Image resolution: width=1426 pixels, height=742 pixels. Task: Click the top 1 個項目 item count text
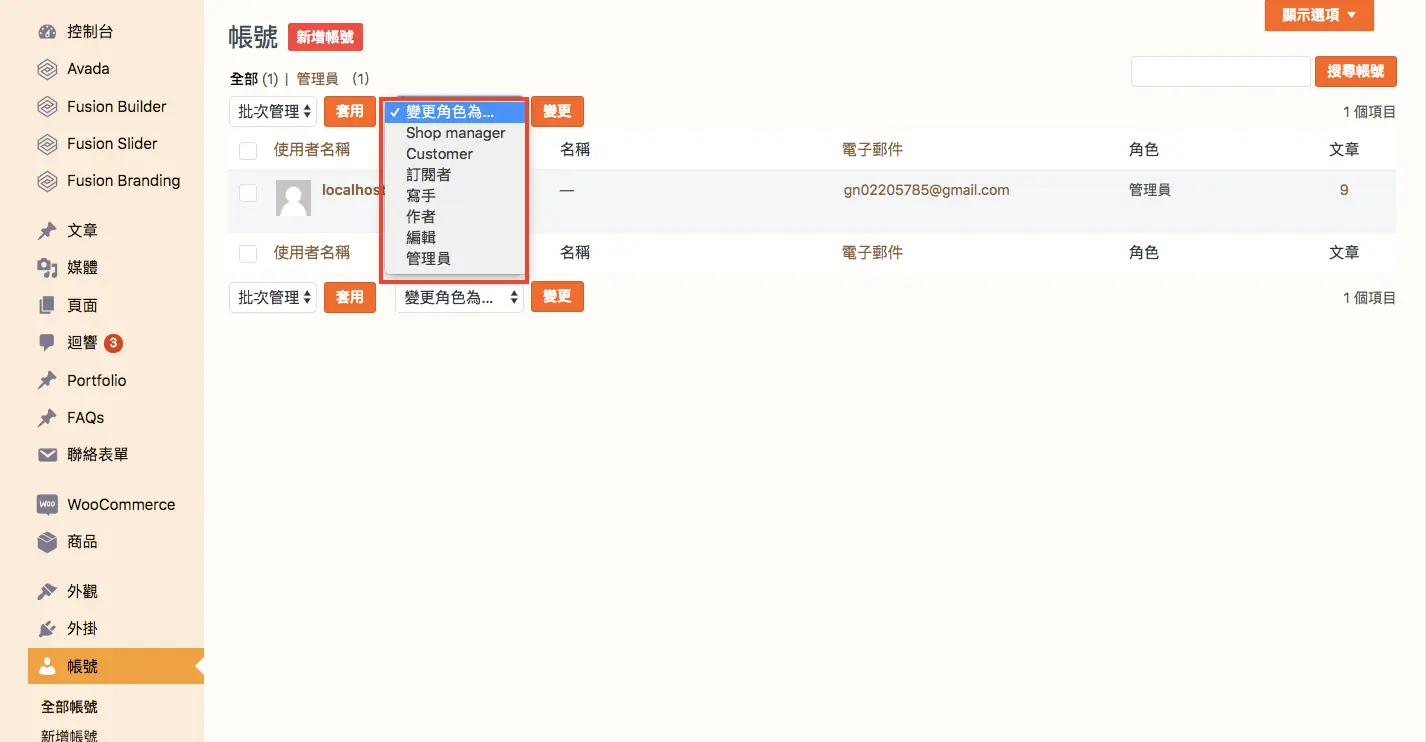pos(1369,112)
